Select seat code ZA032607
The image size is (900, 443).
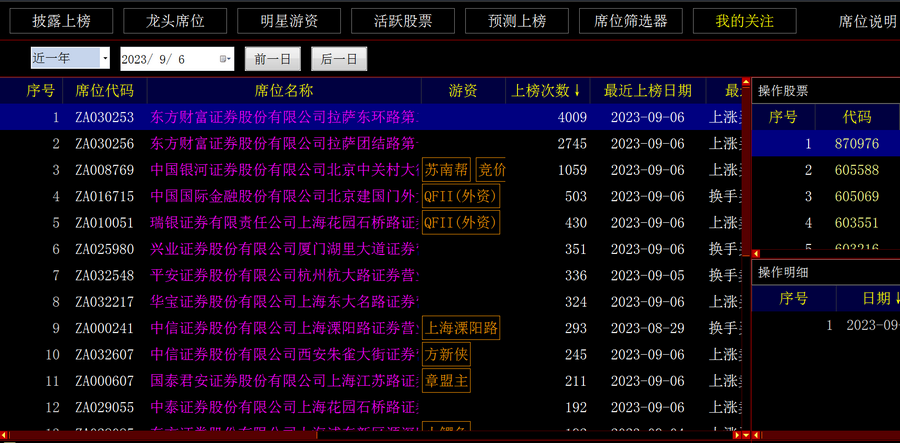[104, 355]
